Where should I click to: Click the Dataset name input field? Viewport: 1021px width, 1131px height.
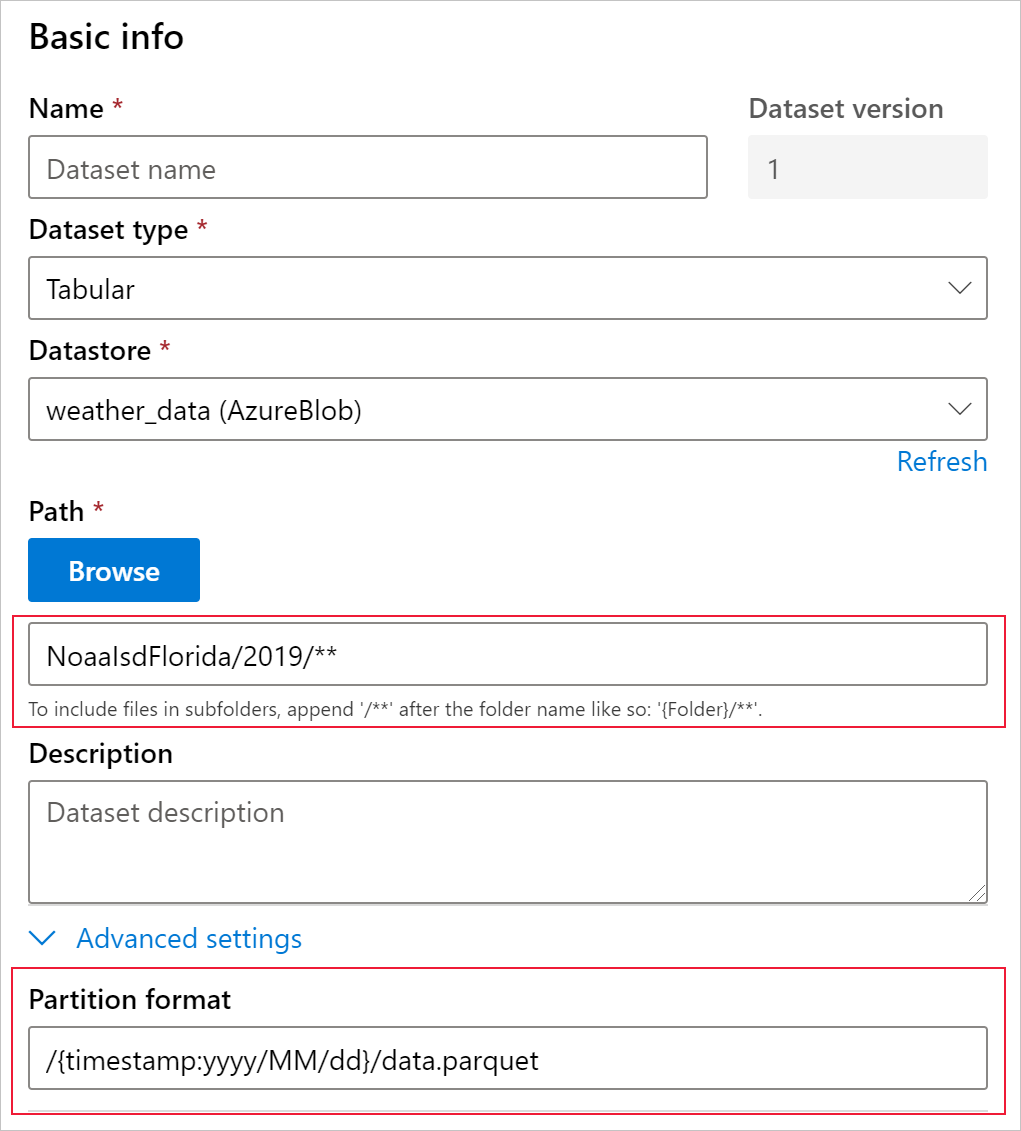click(x=368, y=168)
